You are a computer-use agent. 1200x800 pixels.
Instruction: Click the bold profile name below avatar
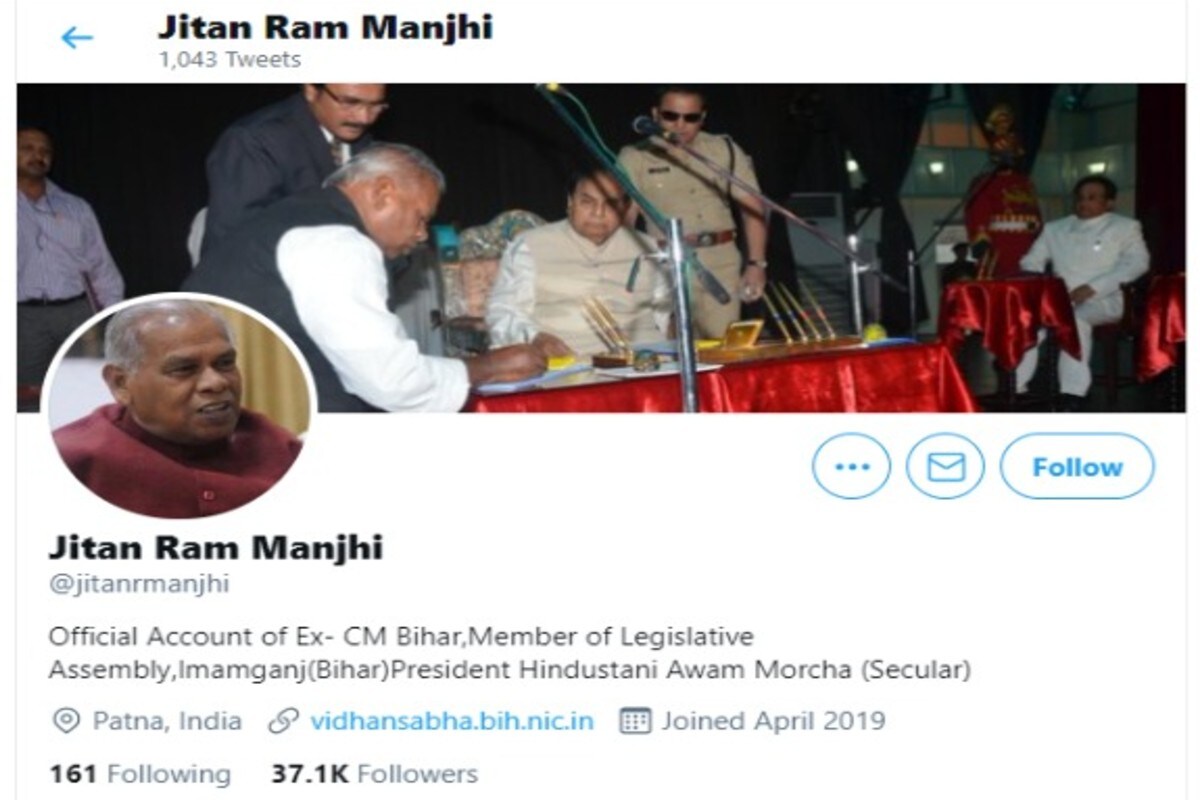click(x=216, y=547)
